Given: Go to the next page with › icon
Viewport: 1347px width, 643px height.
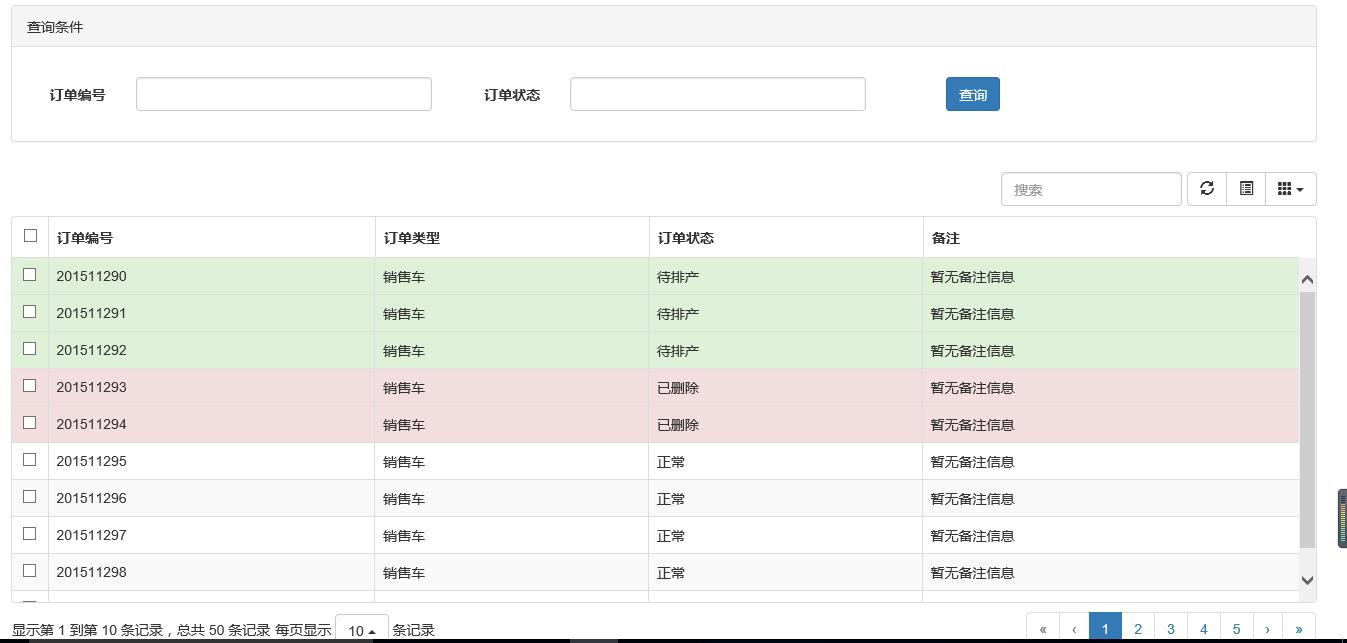Looking at the screenshot, I should (x=1267, y=628).
